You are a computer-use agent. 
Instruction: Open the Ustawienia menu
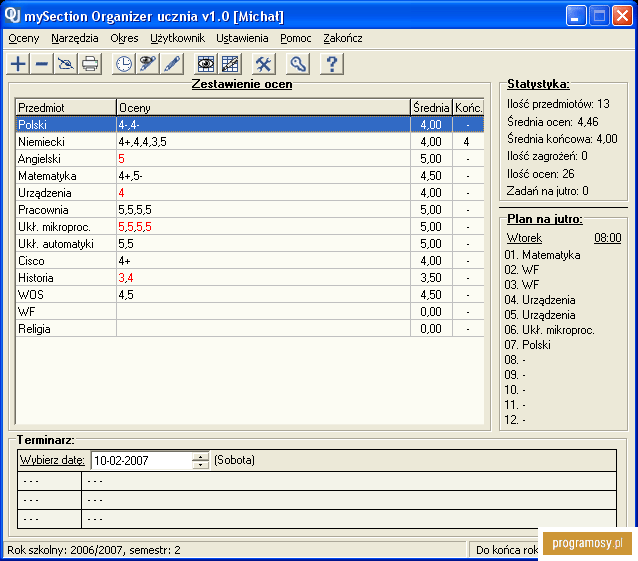coord(242,38)
